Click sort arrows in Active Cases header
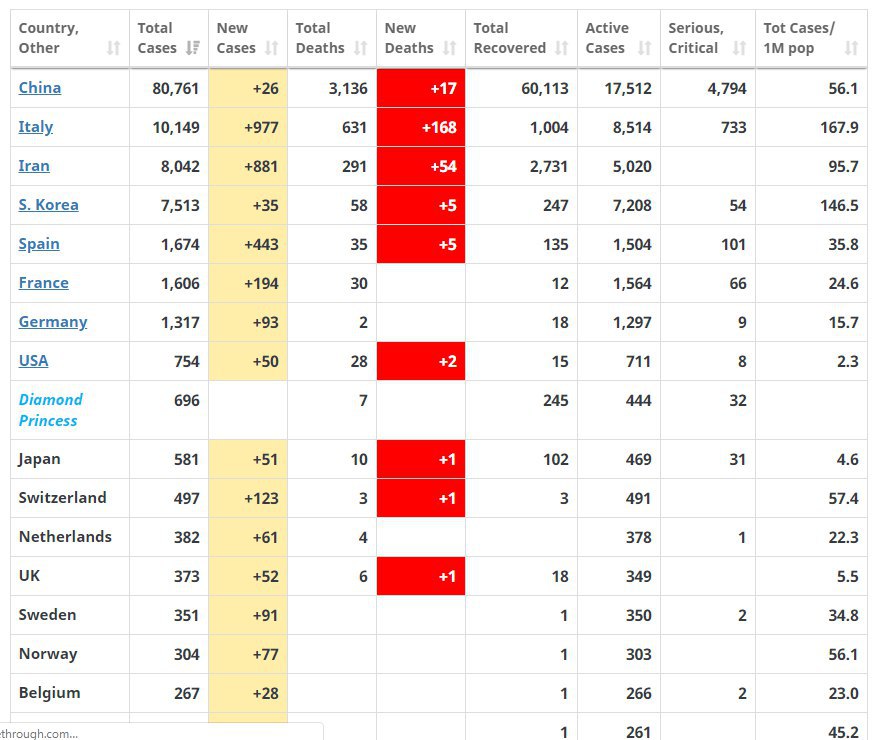 click(645, 48)
